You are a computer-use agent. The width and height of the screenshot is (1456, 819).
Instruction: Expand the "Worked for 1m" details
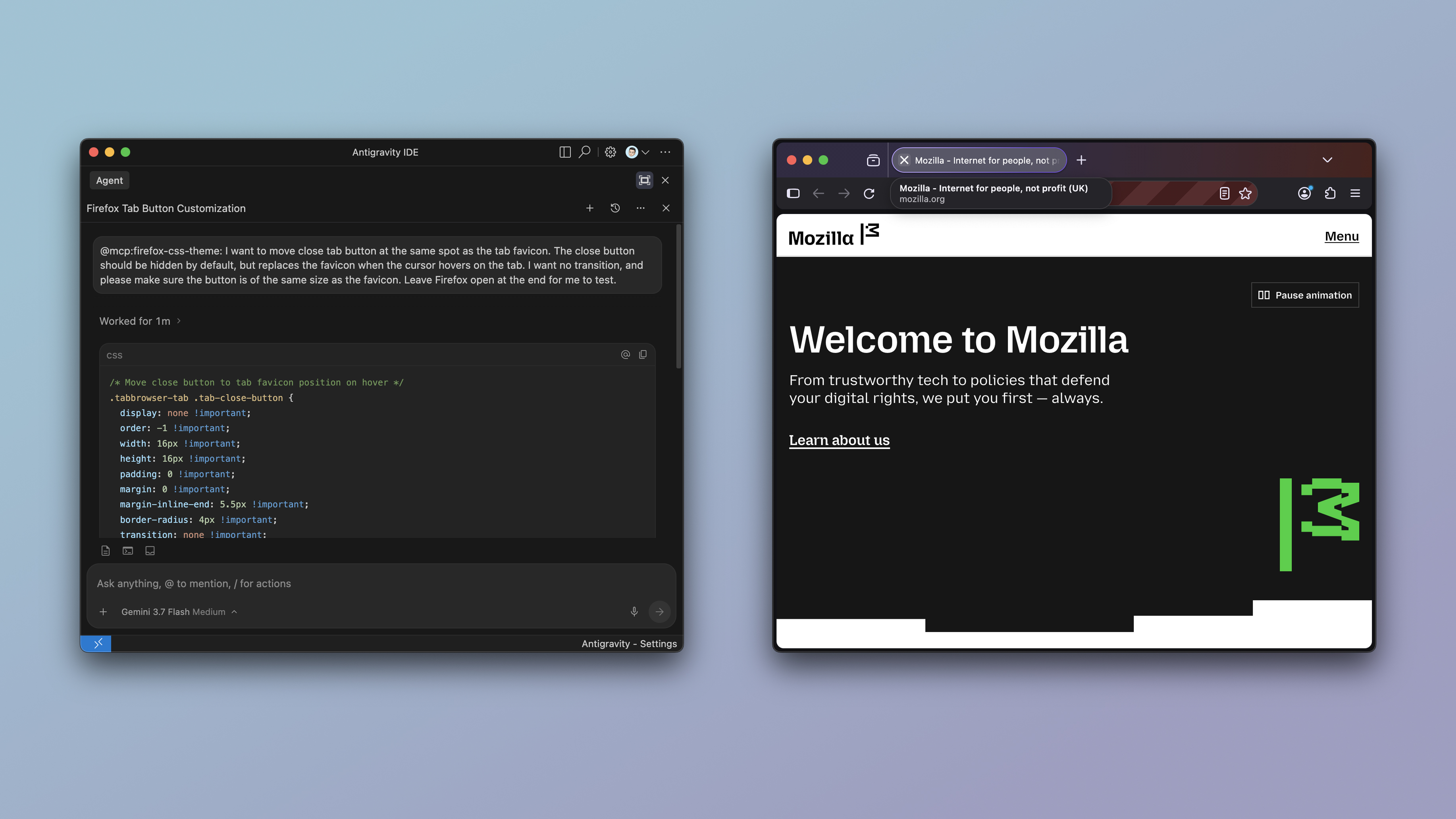(x=140, y=321)
